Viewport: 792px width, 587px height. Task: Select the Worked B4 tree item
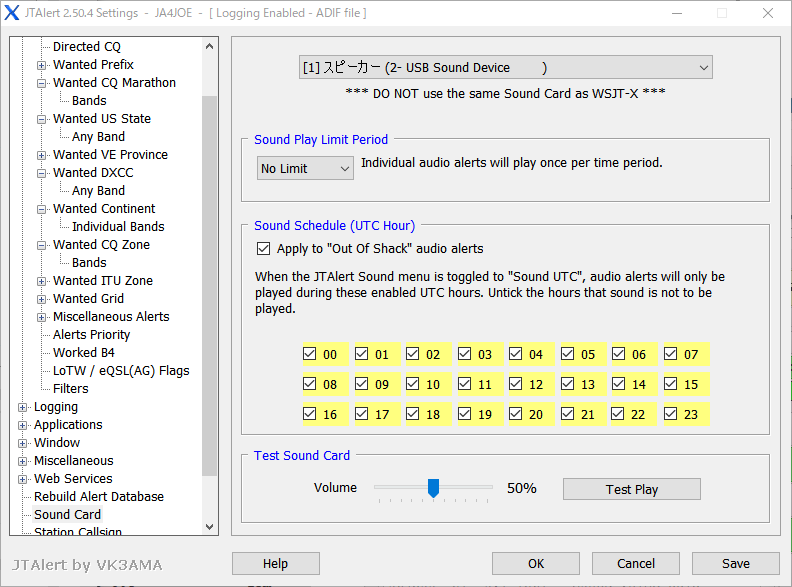coord(84,353)
